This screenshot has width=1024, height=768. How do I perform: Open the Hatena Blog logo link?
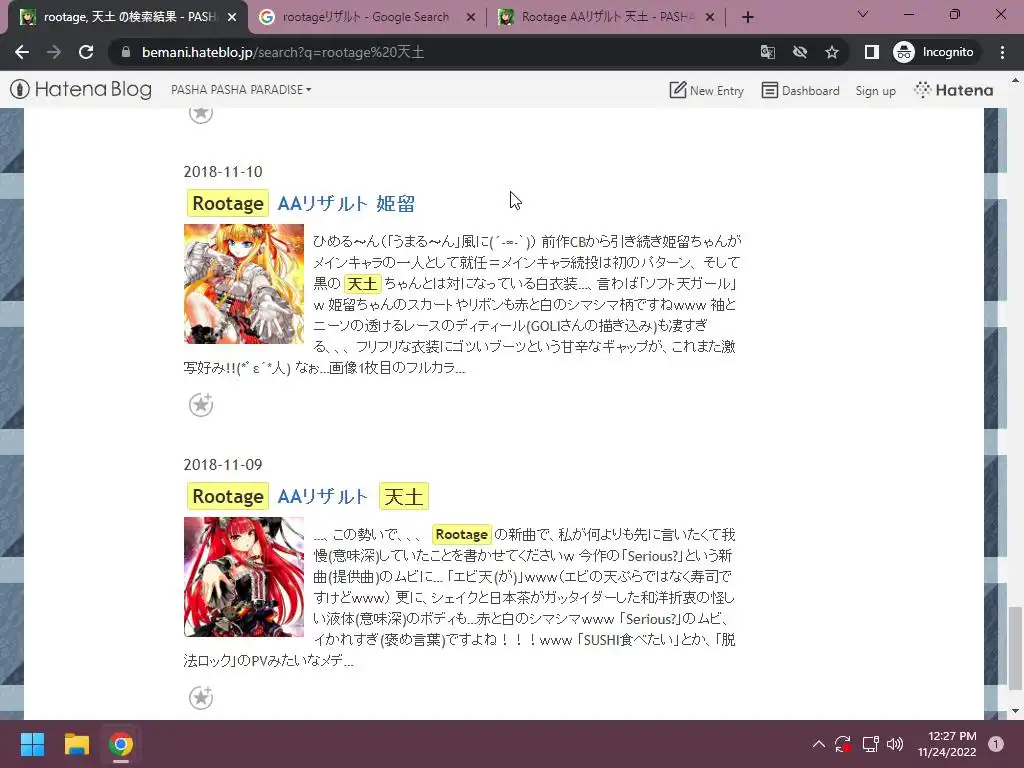(x=80, y=89)
